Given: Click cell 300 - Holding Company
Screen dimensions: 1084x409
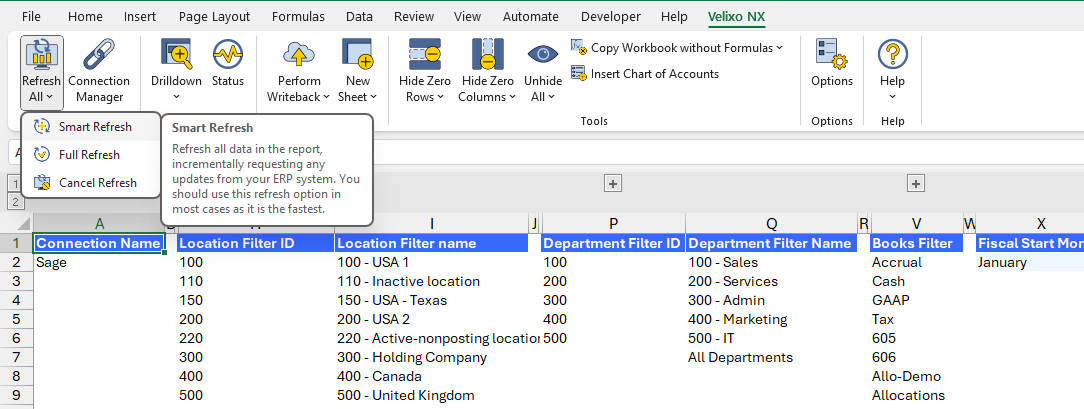Looking at the screenshot, I should coord(431,357).
